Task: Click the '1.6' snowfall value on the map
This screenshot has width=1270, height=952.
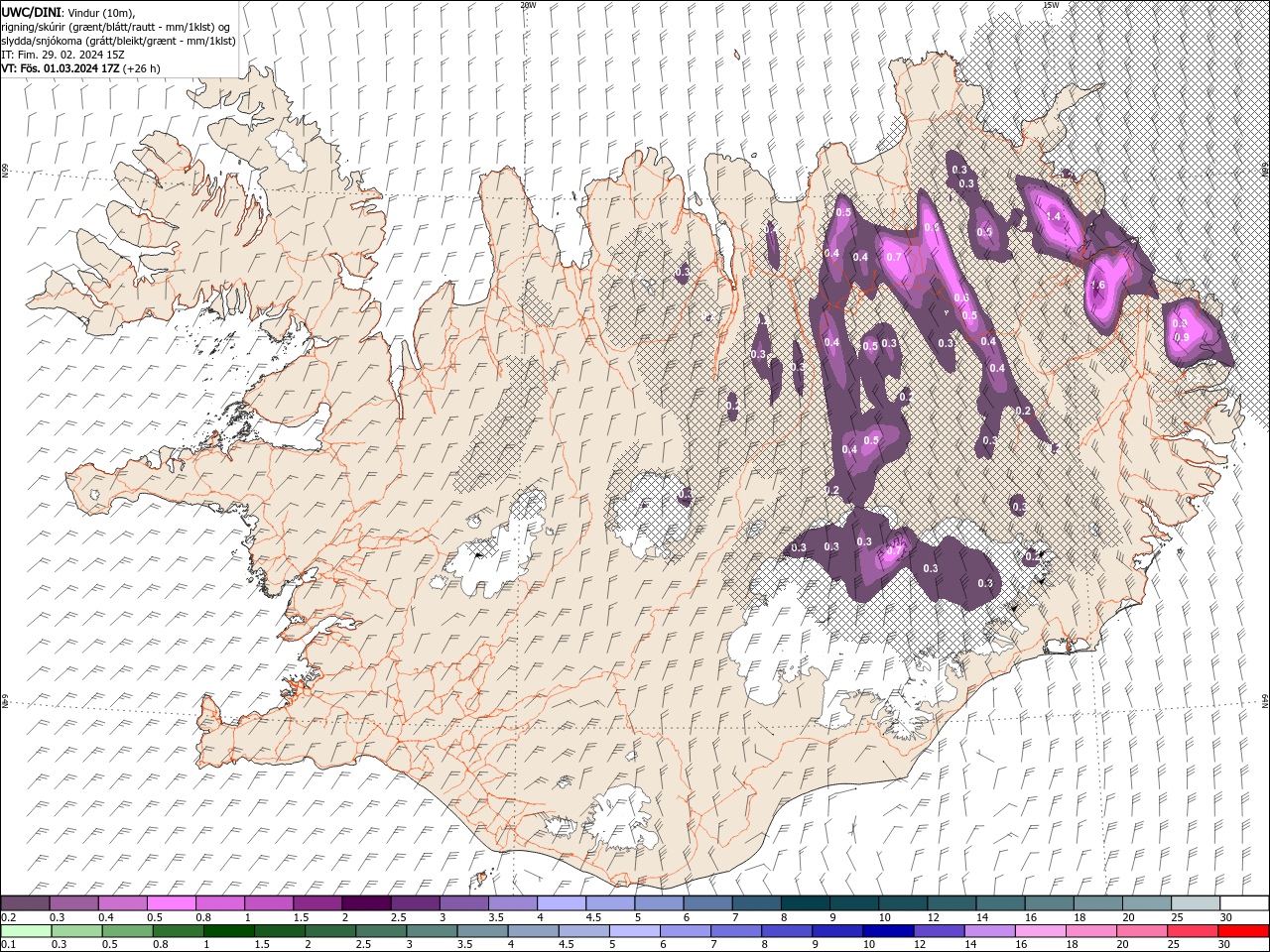Action: pyautogui.click(x=1097, y=286)
